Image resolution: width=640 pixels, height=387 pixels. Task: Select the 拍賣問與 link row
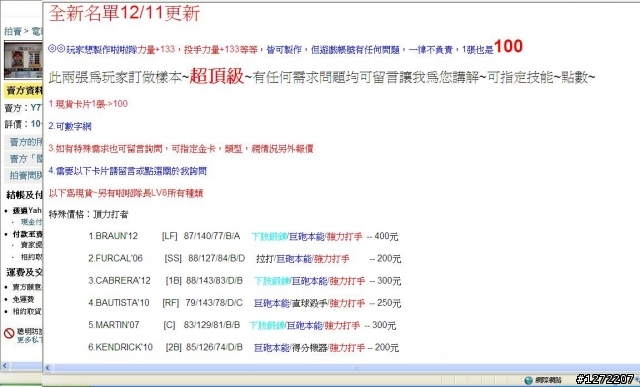pyautogui.click(x=24, y=176)
